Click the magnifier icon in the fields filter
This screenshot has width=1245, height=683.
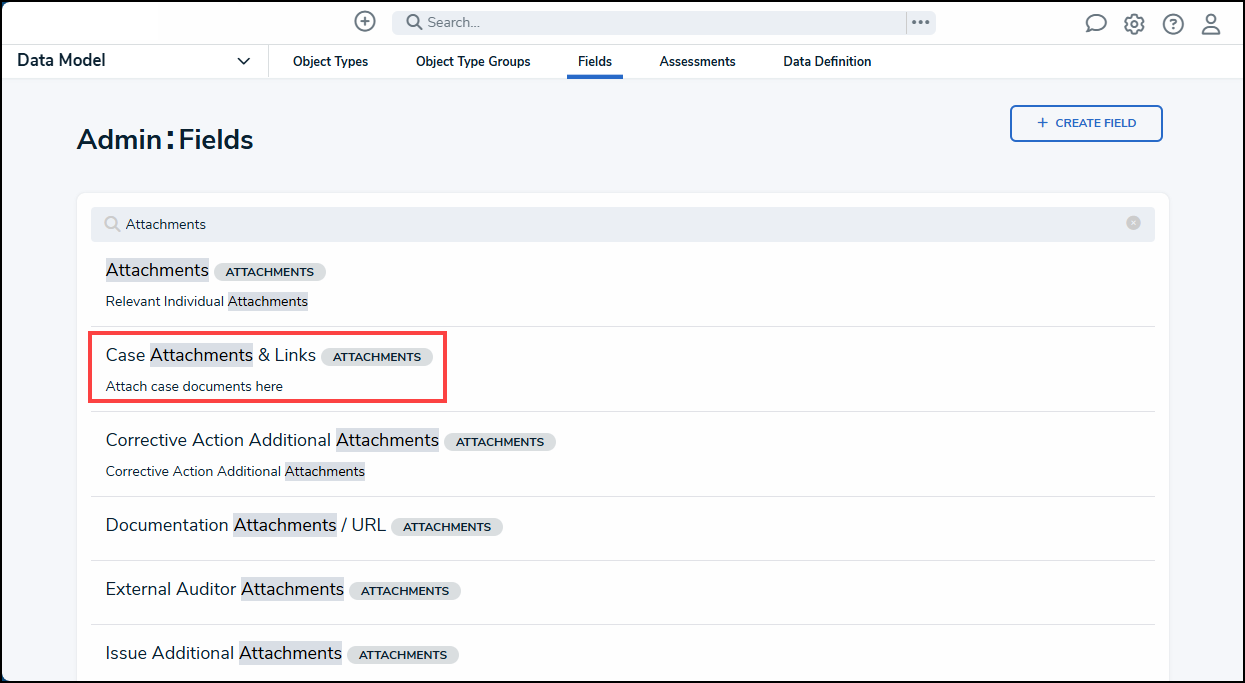[112, 224]
